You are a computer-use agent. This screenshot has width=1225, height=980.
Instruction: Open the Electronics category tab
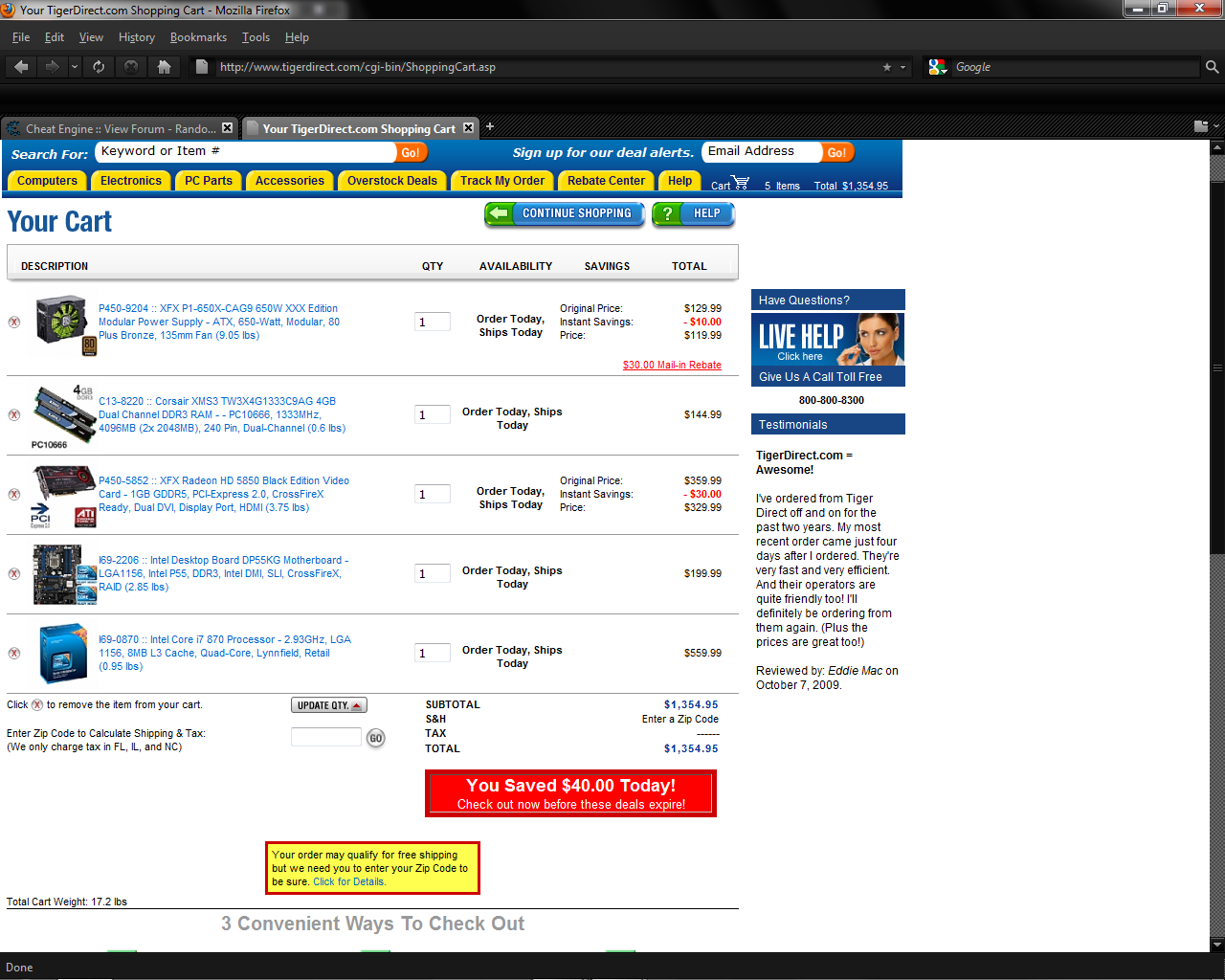point(131,181)
